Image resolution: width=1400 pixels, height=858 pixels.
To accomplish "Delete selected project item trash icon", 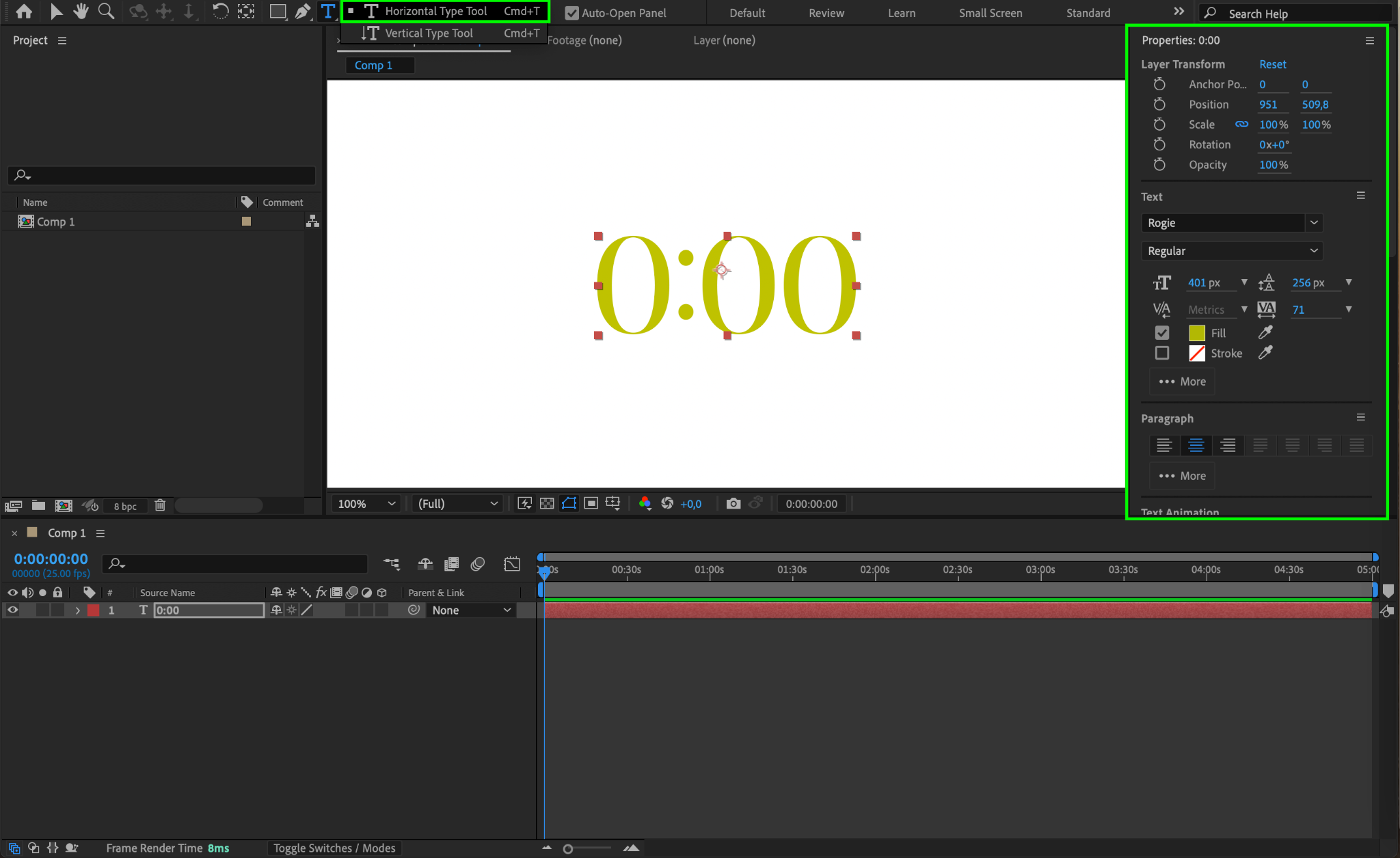I will pos(160,505).
